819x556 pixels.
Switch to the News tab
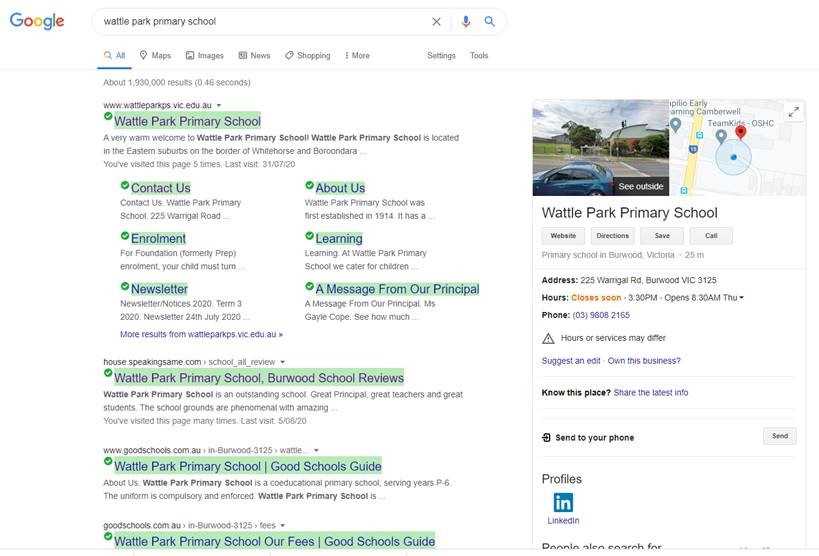254,55
